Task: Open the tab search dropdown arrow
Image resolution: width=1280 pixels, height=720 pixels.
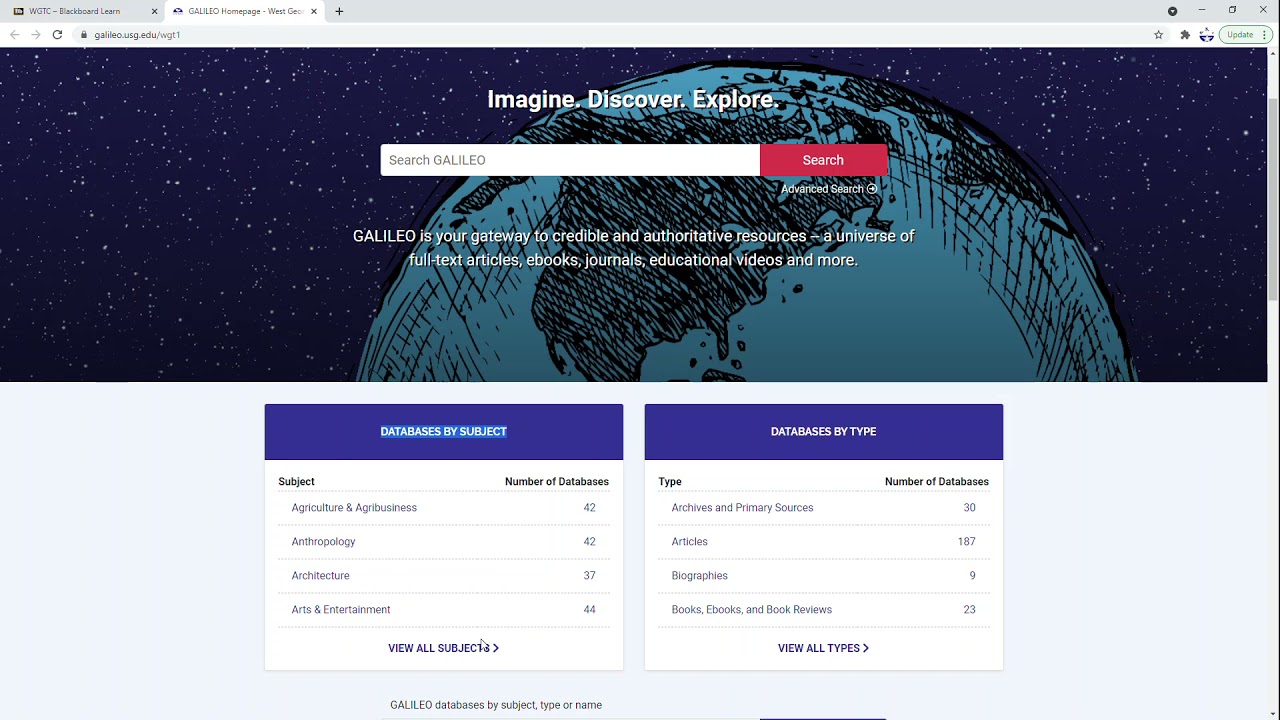Action: tap(1172, 11)
